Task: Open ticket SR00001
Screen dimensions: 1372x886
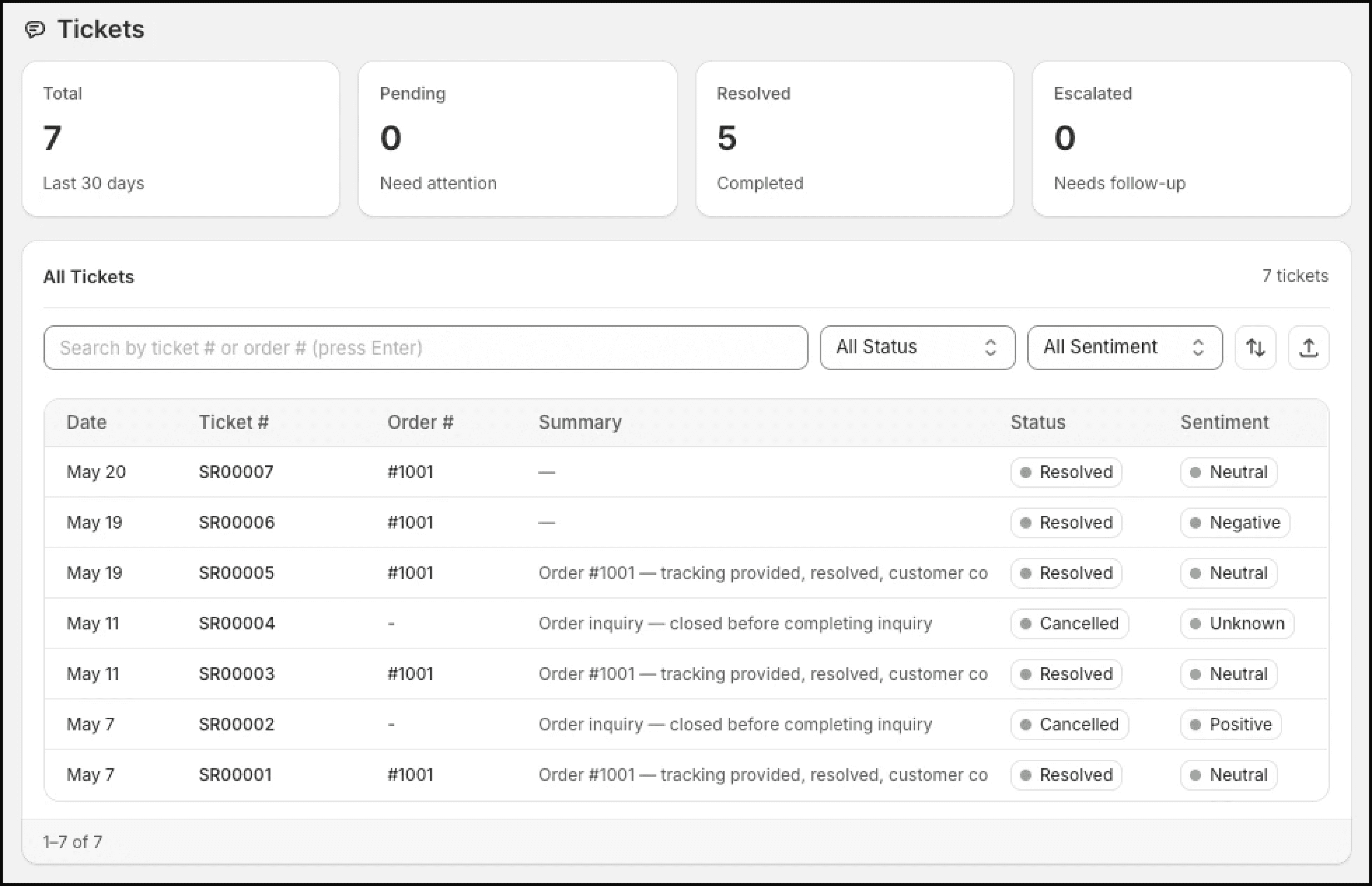Action: click(235, 775)
